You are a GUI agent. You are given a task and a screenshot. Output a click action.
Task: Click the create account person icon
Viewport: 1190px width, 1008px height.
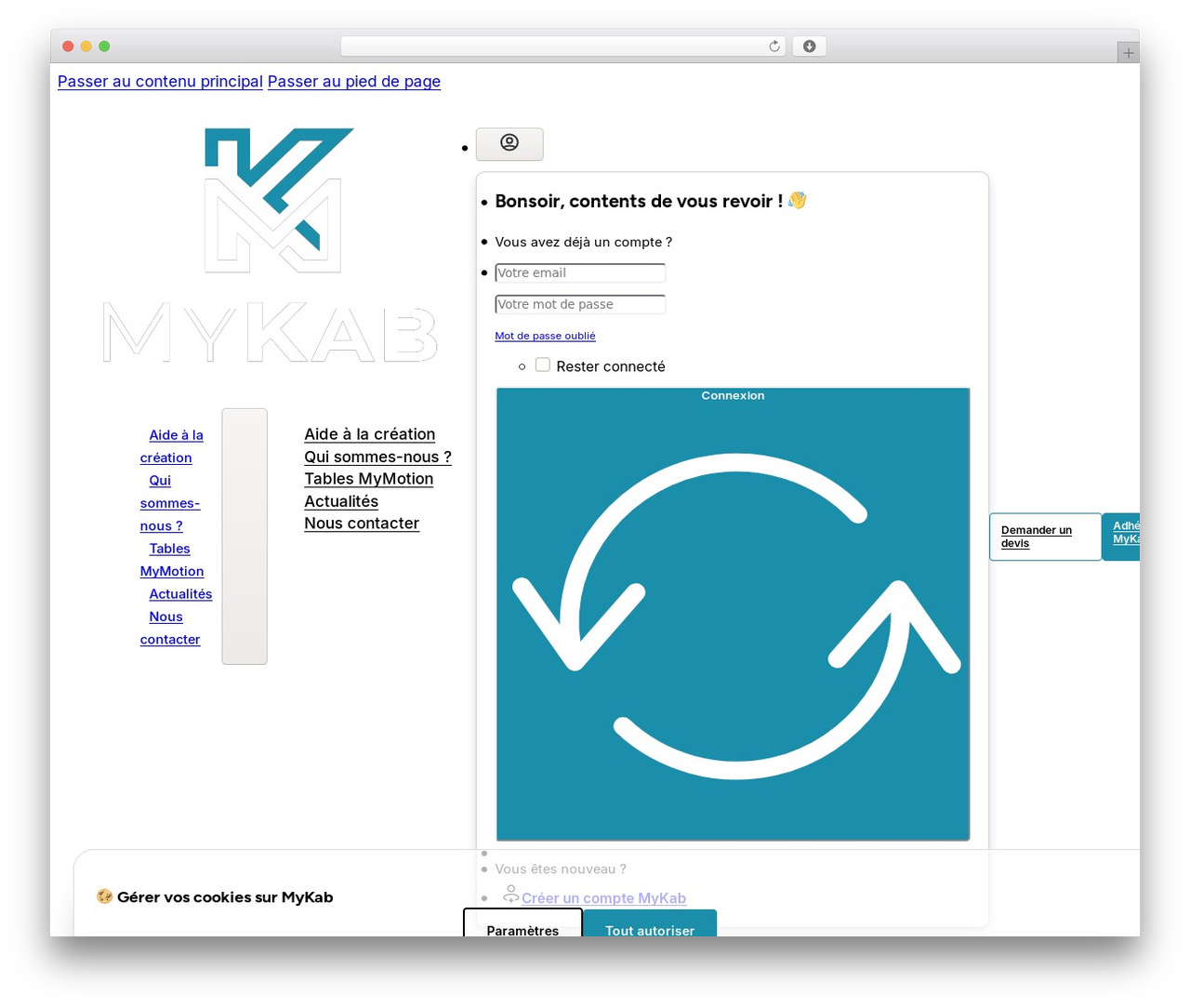coord(510,895)
